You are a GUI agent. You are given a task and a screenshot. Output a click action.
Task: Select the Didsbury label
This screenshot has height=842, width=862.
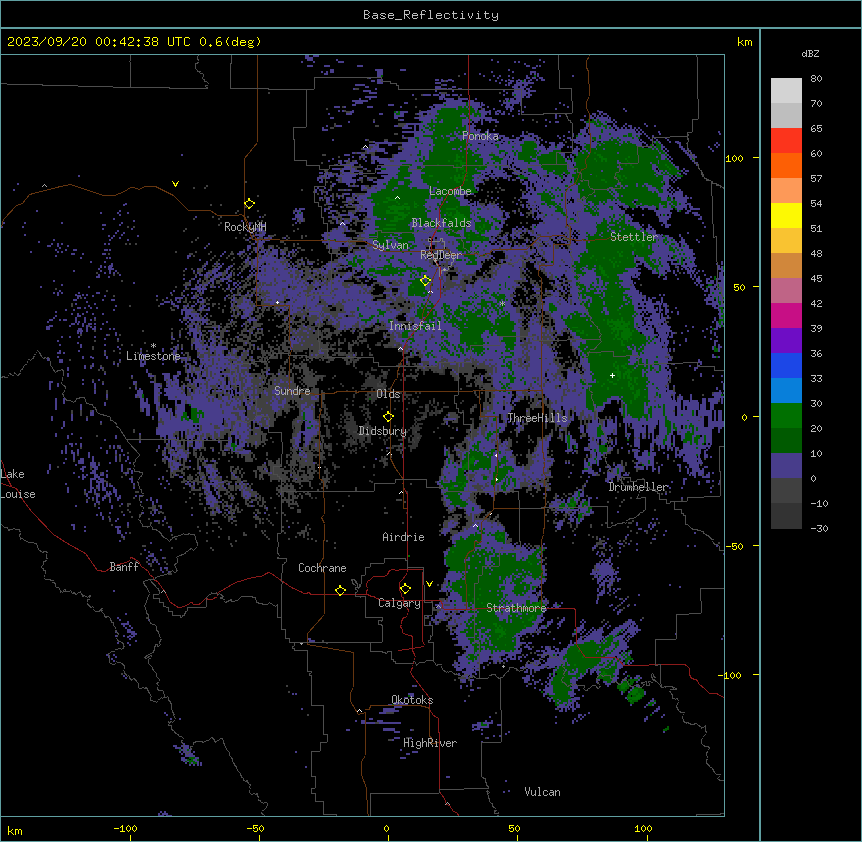pos(383,431)
